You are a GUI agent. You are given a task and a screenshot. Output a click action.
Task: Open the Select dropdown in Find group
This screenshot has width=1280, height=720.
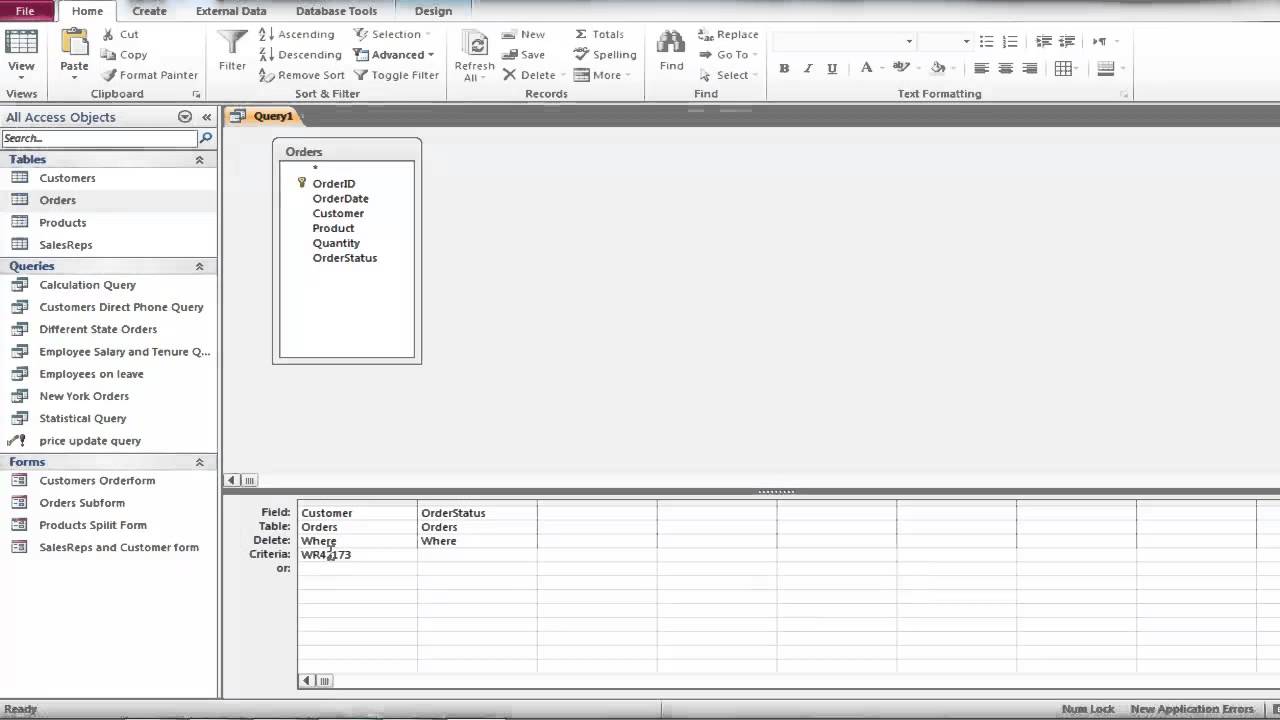pos(728,75)
